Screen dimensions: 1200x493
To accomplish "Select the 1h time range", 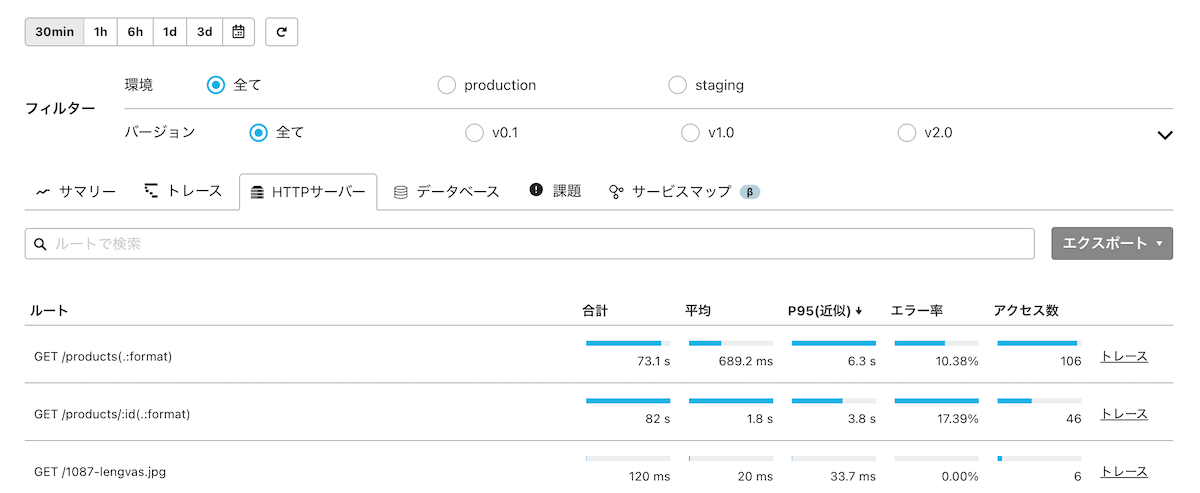I will [x=101, y=32].
